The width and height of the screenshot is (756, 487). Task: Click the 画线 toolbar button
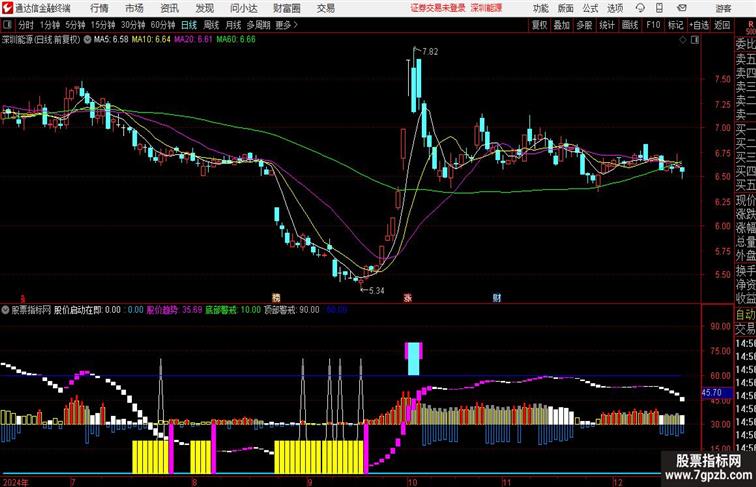tap(630, 25)
